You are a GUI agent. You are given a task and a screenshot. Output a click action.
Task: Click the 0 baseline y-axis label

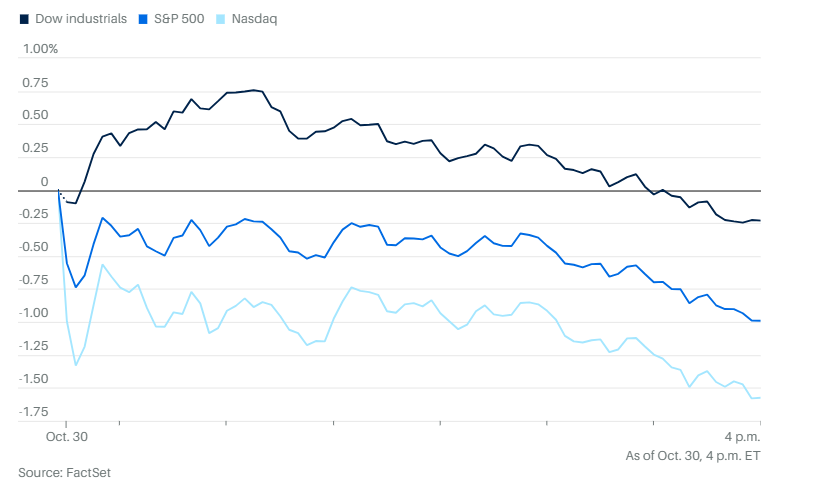pyautogui.click(x=44, y=181)
